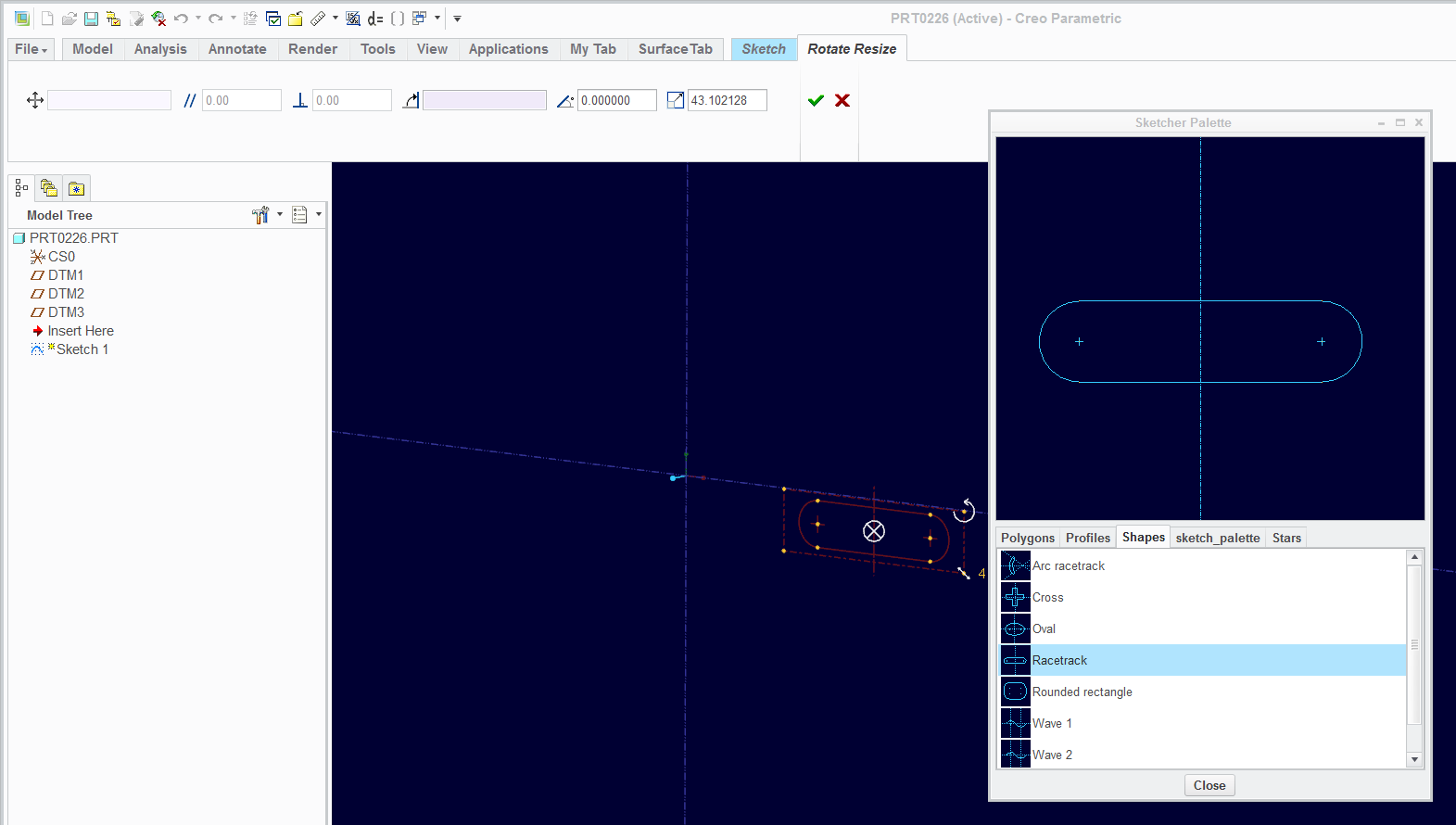The height and width of the screenshot is (825, 1456).
Task: Click the racetrack preview in Sketcher Palette
Action: coord(1200,341)
